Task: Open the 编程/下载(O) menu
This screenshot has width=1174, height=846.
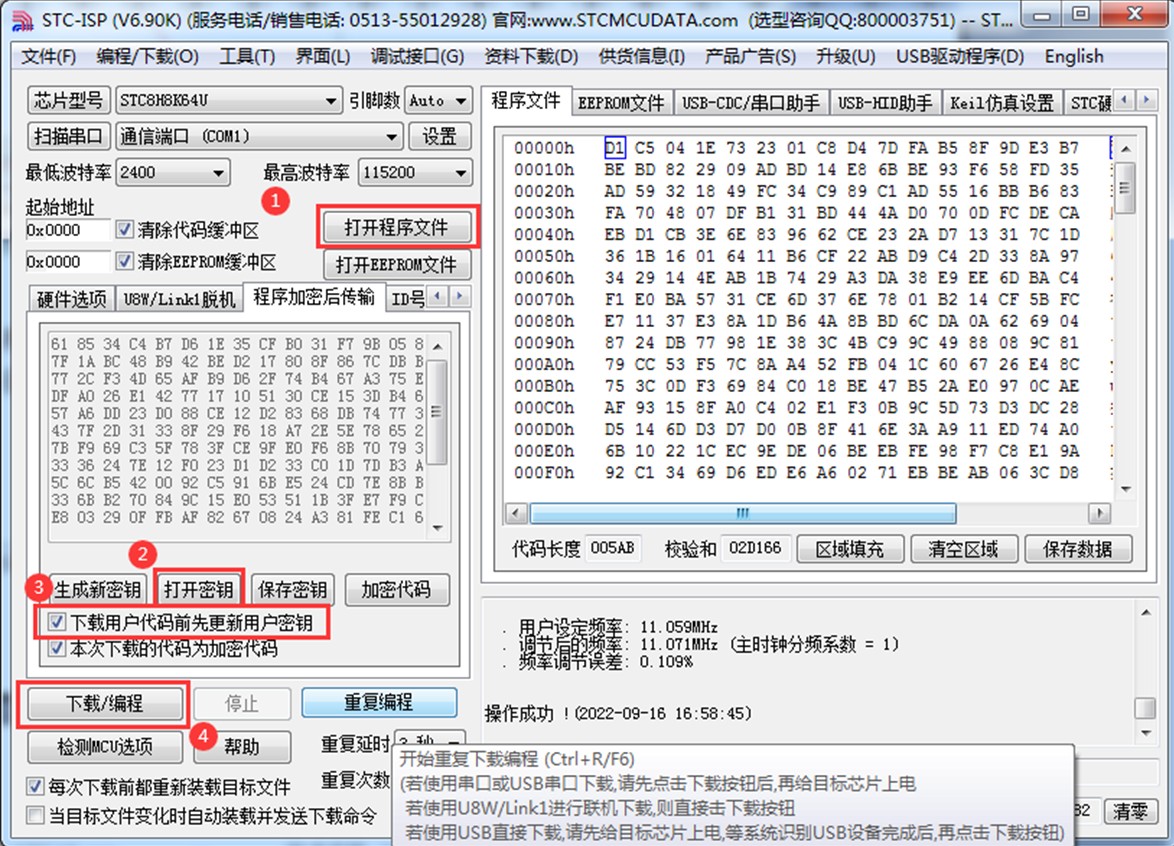Action: (x=147, y=56)
